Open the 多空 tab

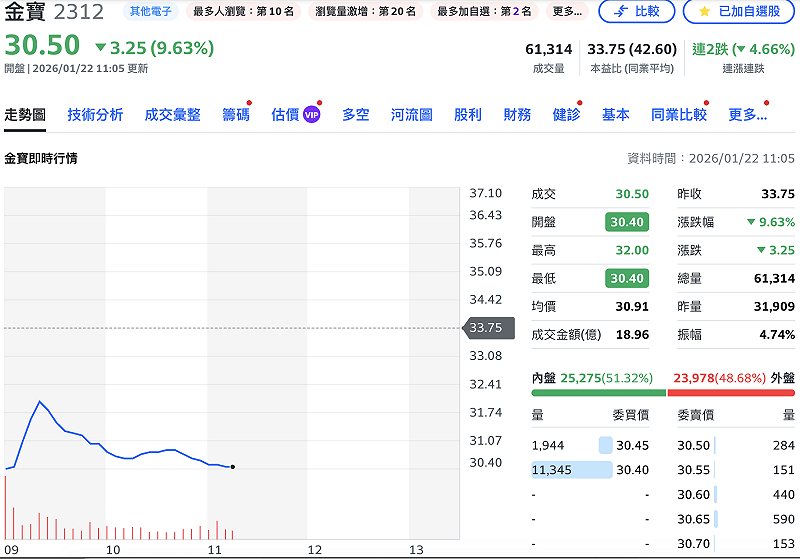(x=355, y=115)
